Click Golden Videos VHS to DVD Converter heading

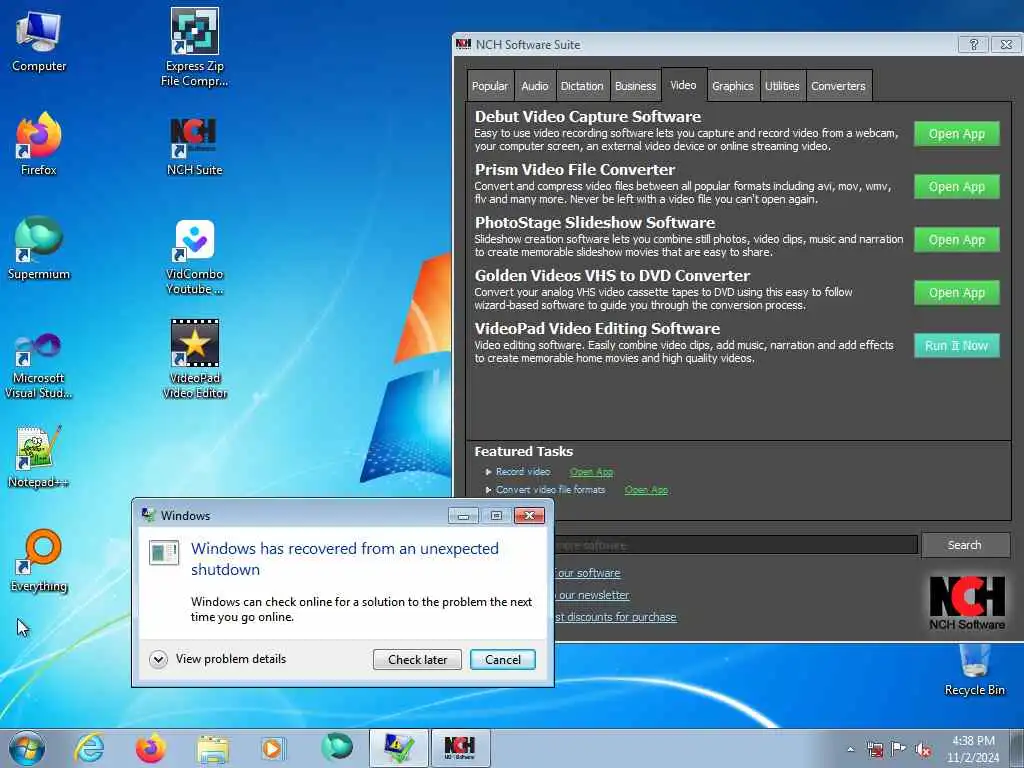(612, 276)
